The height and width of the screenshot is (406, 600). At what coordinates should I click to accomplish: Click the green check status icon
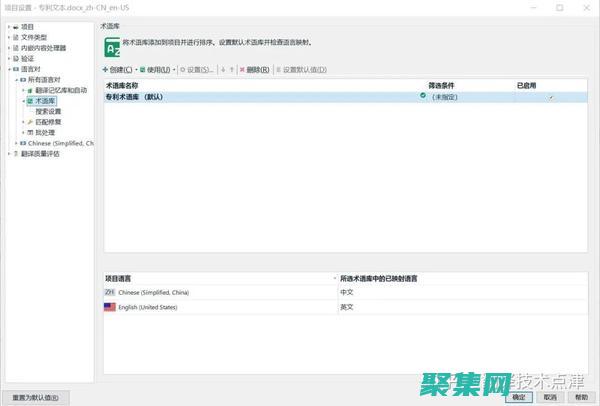[423, 95]
